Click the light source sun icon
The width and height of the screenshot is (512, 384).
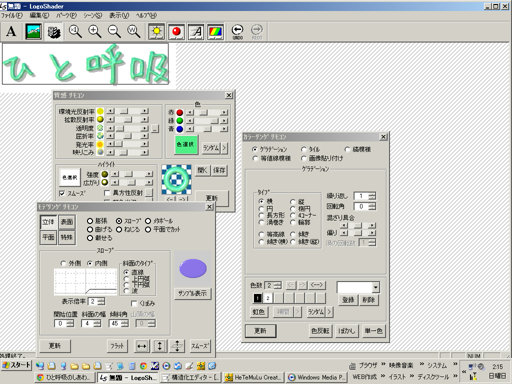coord(156,32)
